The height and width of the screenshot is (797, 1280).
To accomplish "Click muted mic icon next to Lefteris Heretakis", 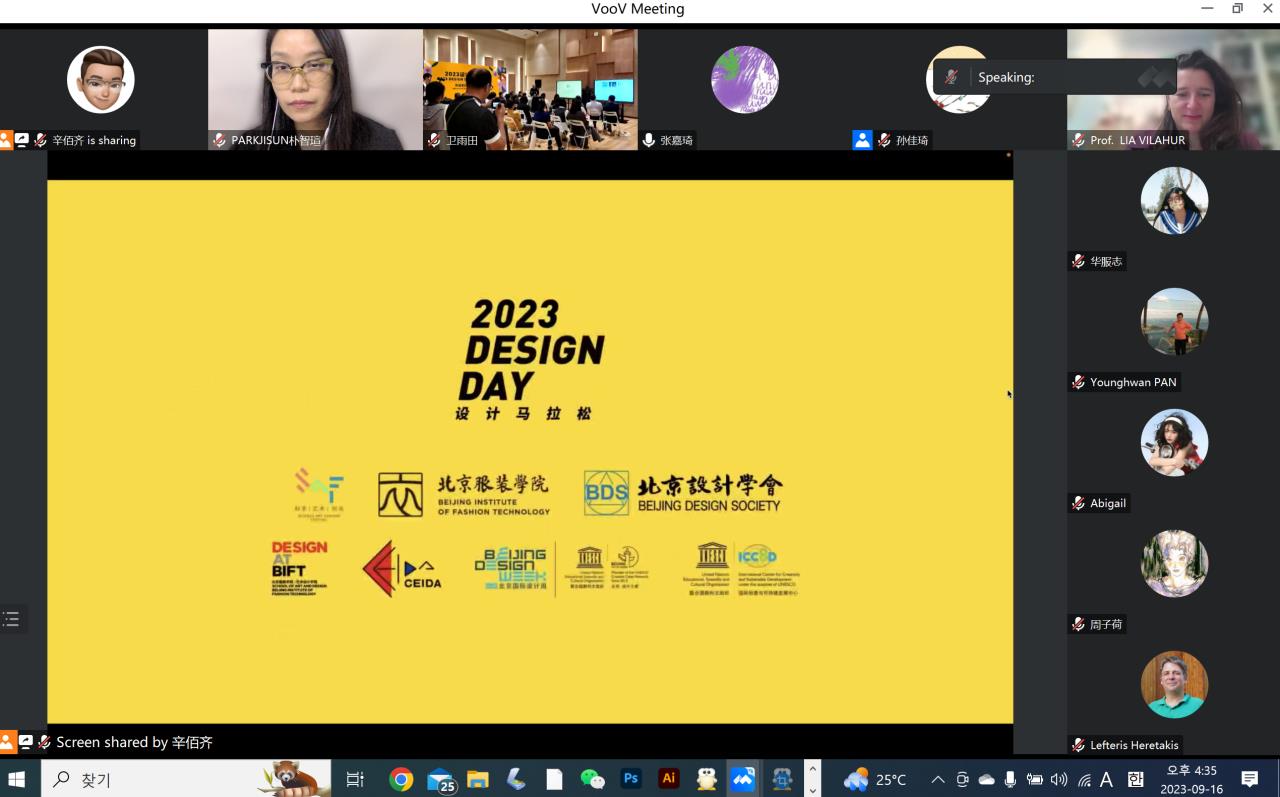I will [x=1078, y=746].
